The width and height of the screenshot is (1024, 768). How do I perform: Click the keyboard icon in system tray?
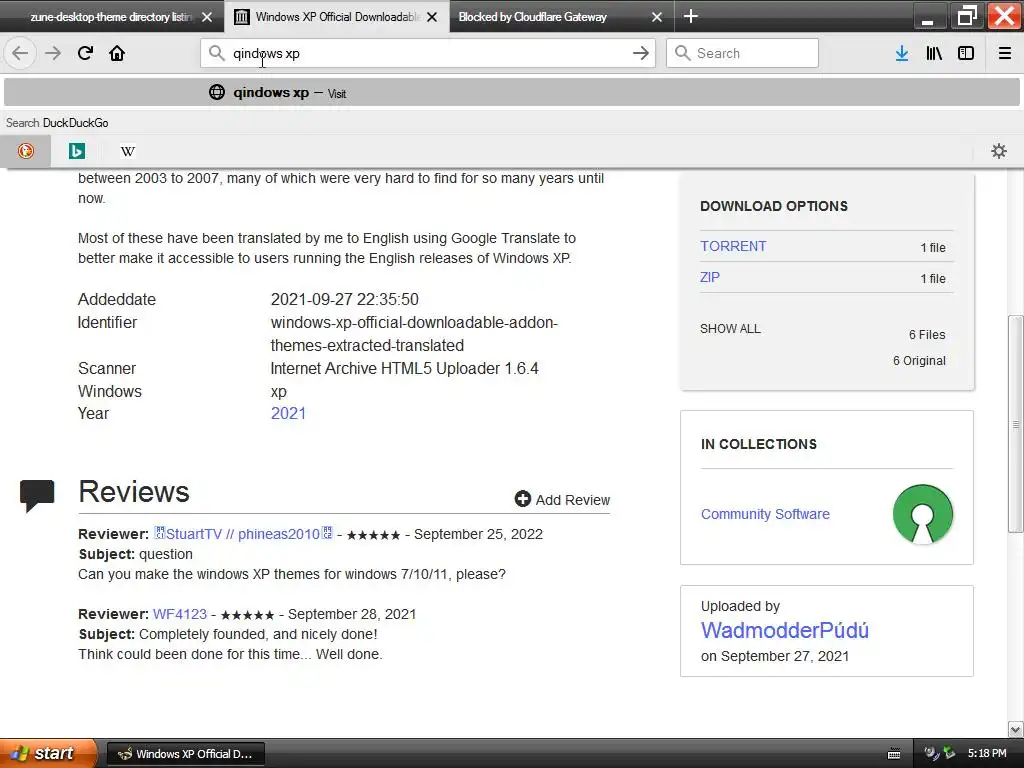[894, 754]
